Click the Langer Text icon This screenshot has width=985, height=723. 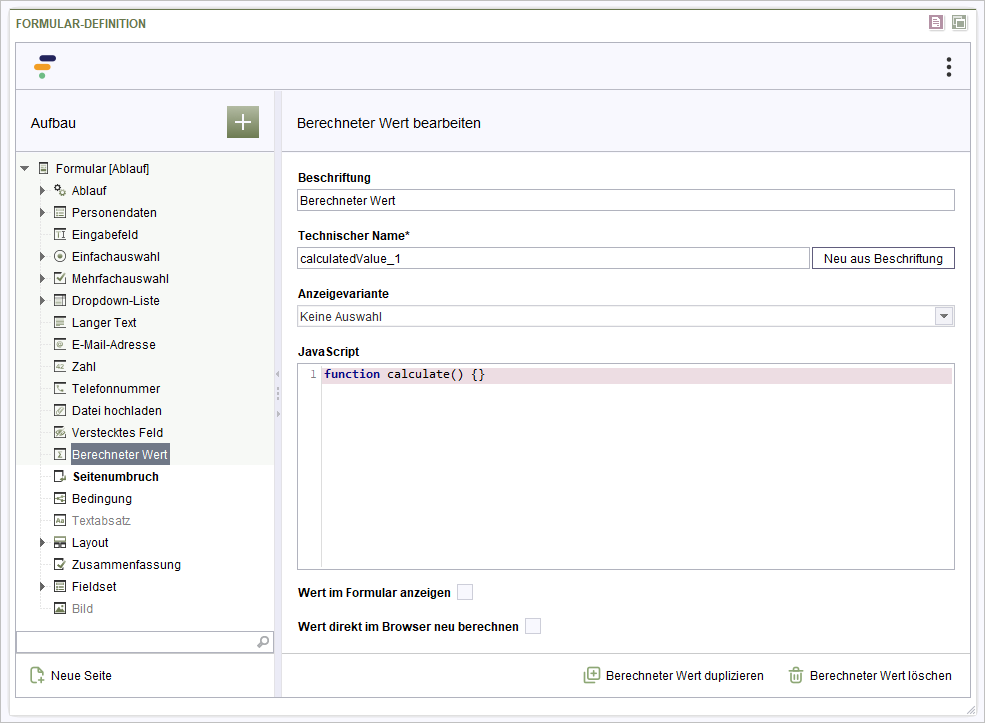[60, 322]
